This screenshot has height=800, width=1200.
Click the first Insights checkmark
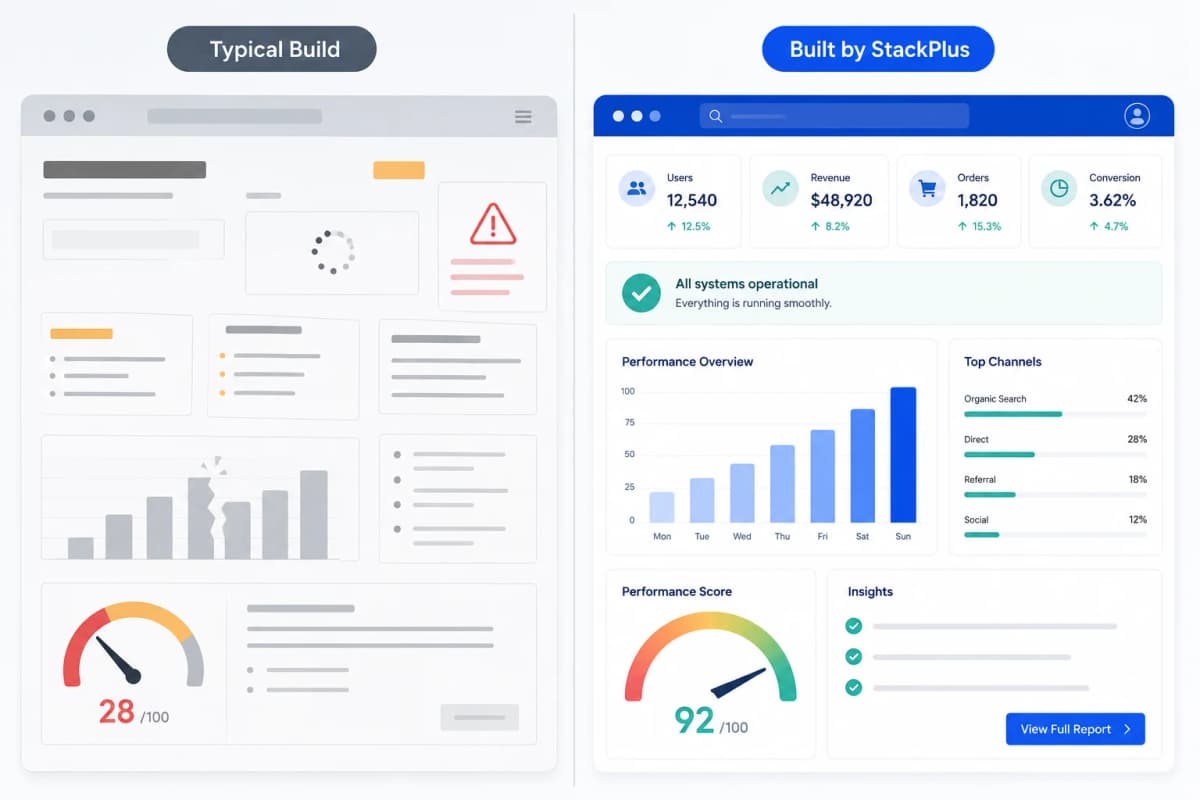[853, 626]
